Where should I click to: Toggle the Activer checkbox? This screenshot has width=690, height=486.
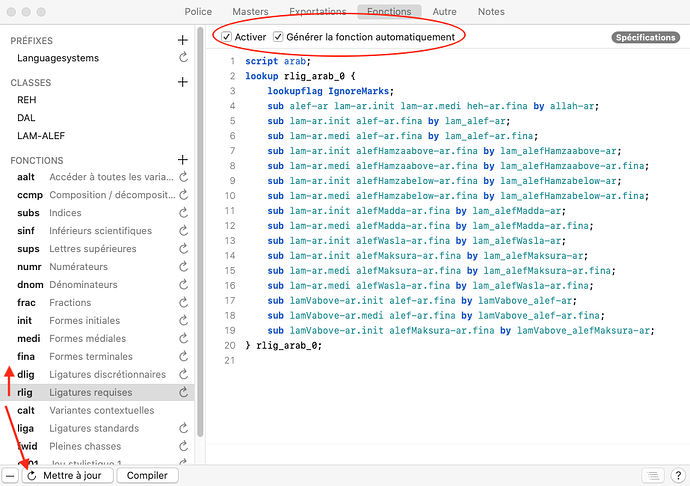pyautogui.click(x=227, y=37)
